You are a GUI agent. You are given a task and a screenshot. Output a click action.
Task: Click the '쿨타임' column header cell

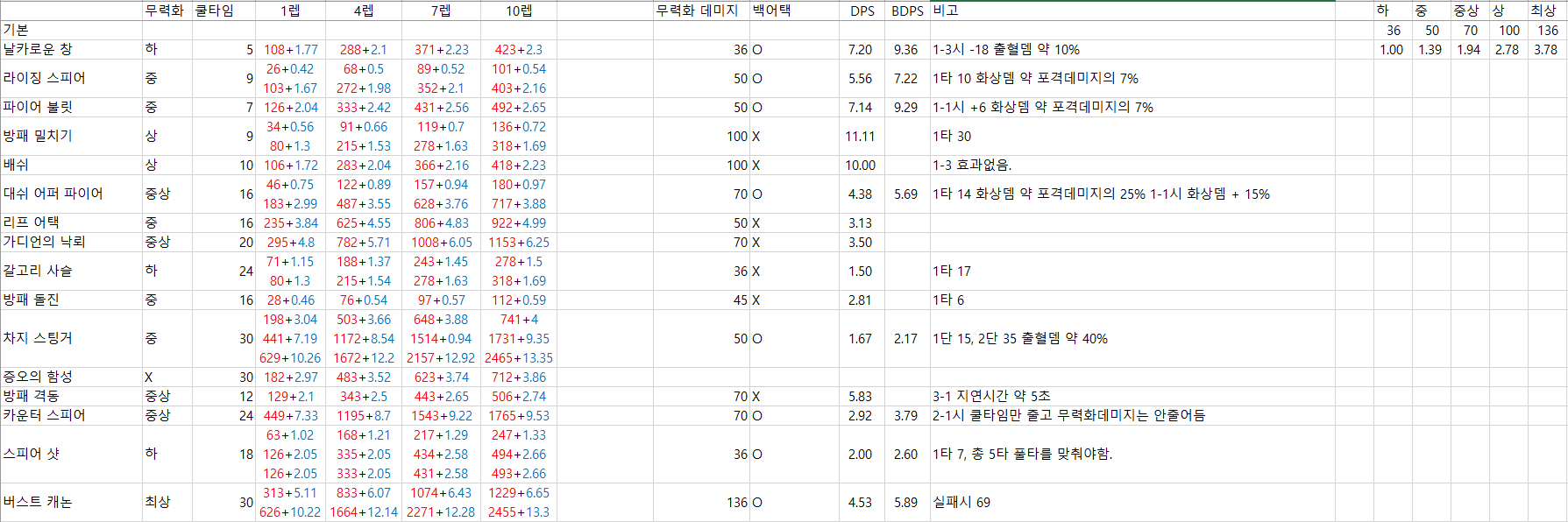point(214,11)
